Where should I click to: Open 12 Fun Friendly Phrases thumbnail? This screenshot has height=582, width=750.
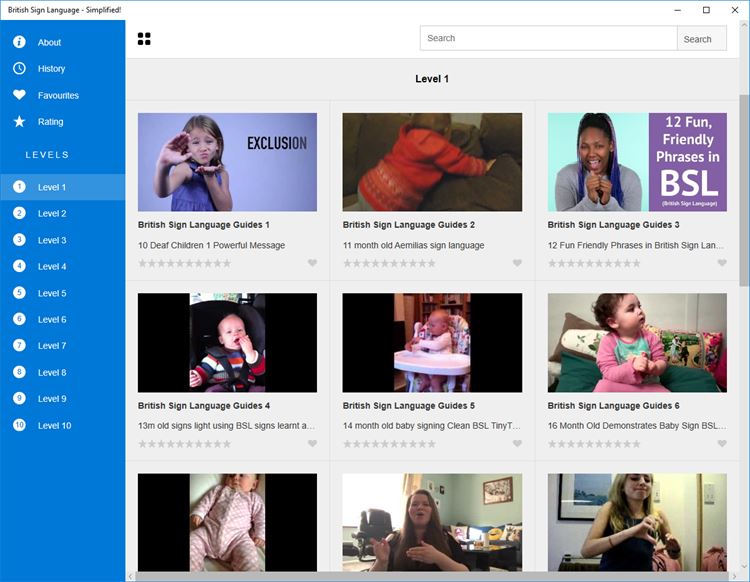(637, 162)
